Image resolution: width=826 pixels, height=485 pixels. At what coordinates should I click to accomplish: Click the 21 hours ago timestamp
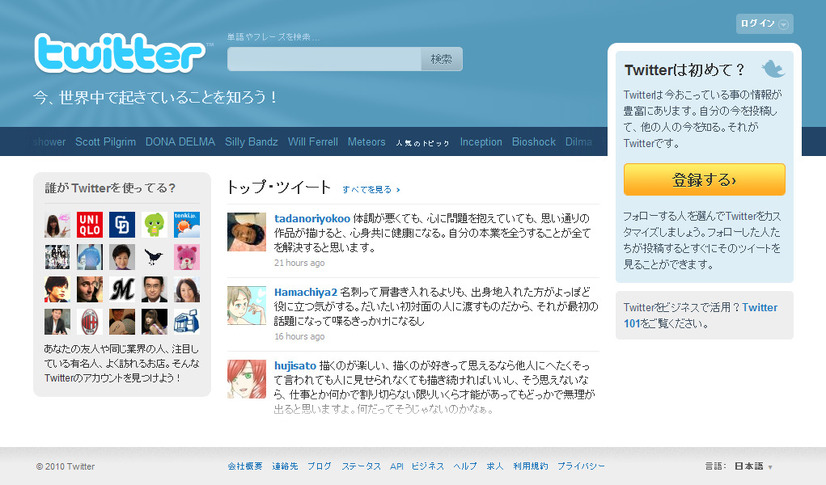(x=299, y=263)
